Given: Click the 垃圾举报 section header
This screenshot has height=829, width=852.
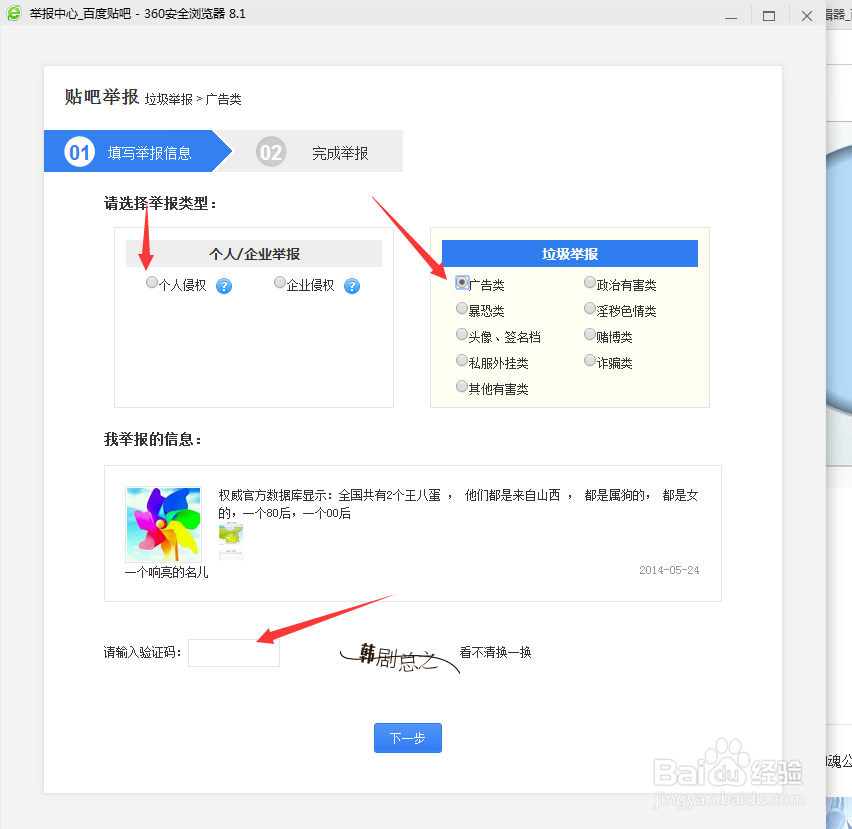Looking at the screenshot, I should click(x=569, y=254).
